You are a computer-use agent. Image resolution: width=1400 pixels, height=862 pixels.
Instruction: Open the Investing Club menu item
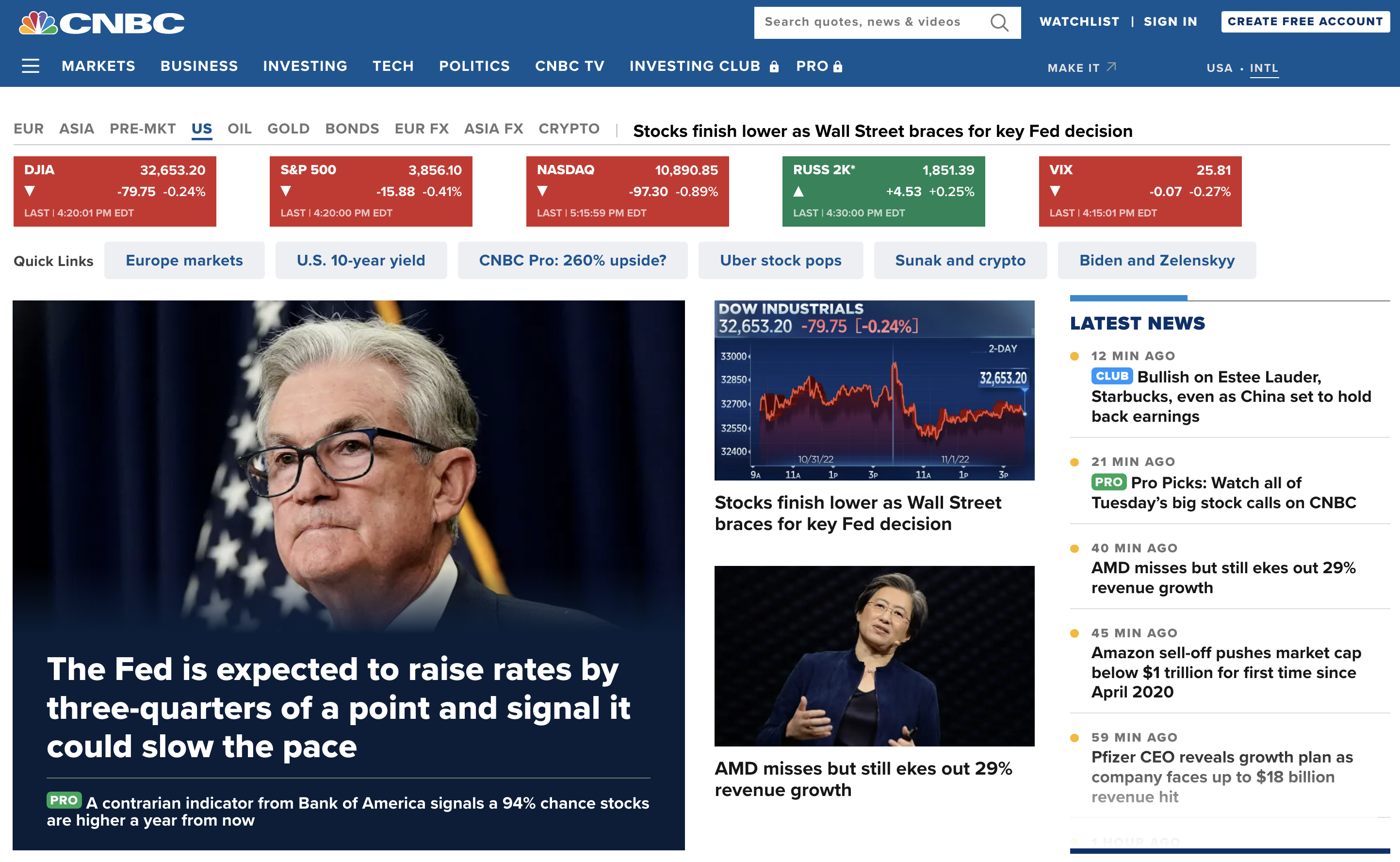point(695,66)
